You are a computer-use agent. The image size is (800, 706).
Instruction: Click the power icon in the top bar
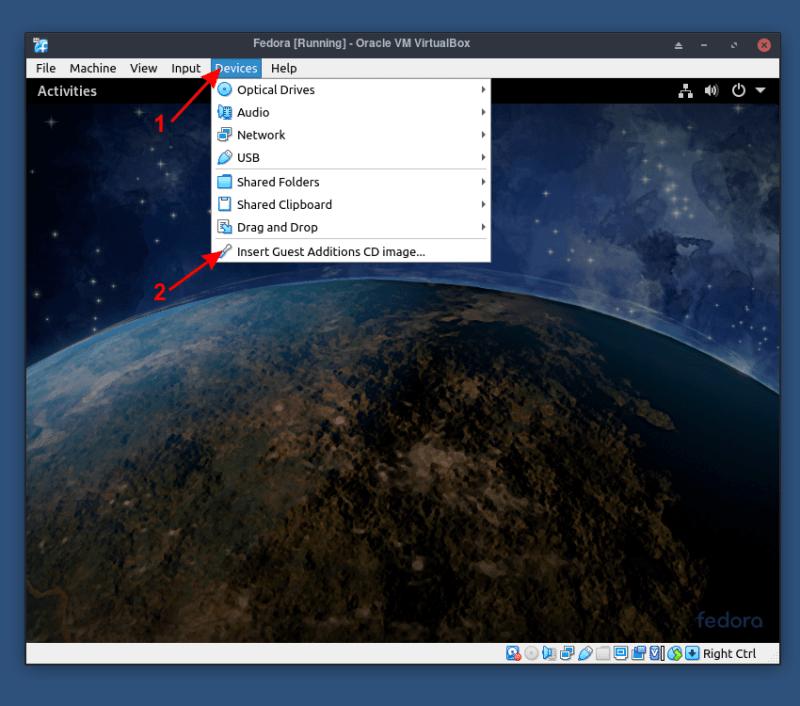737,90
